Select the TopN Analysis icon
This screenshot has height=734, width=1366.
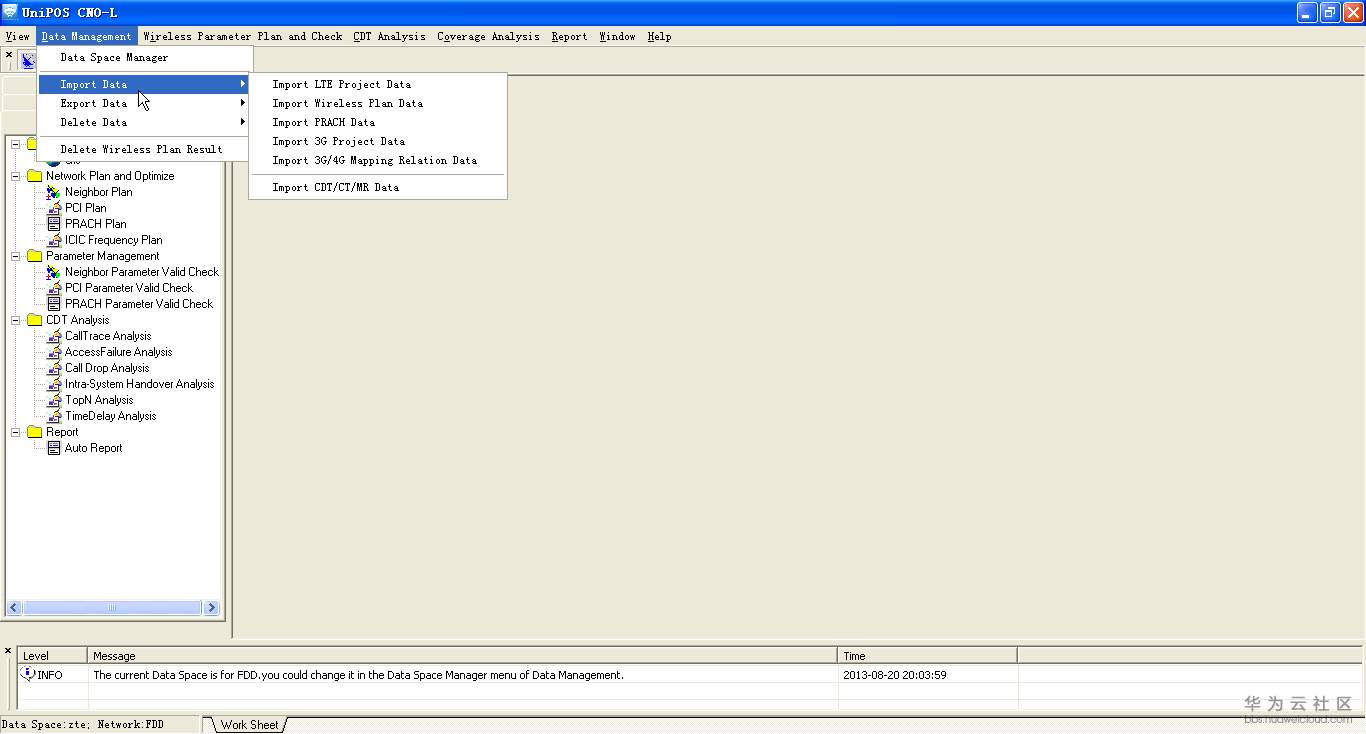coord(54,400)
